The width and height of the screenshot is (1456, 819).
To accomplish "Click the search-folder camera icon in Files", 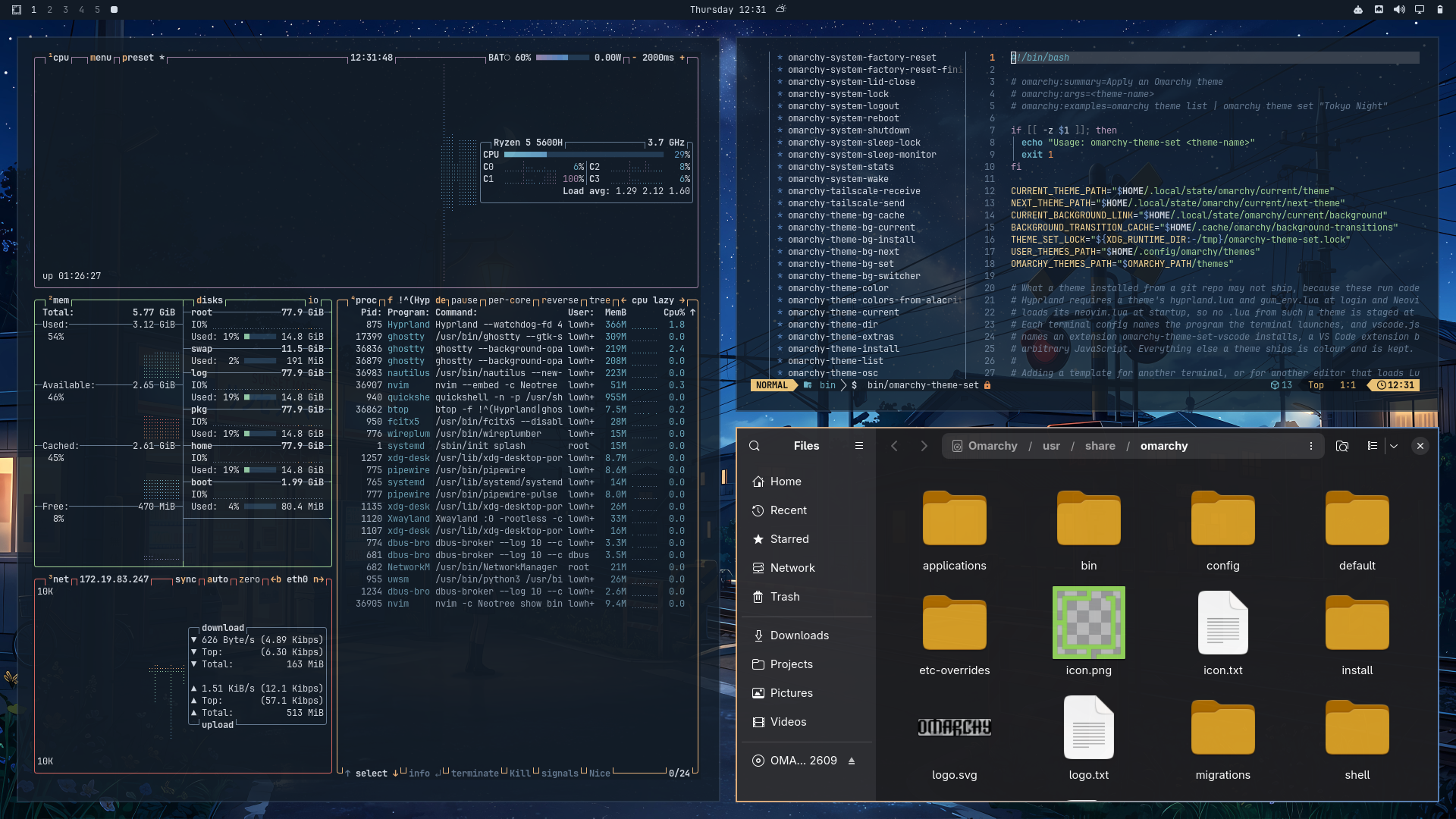I will [1342, 446].
